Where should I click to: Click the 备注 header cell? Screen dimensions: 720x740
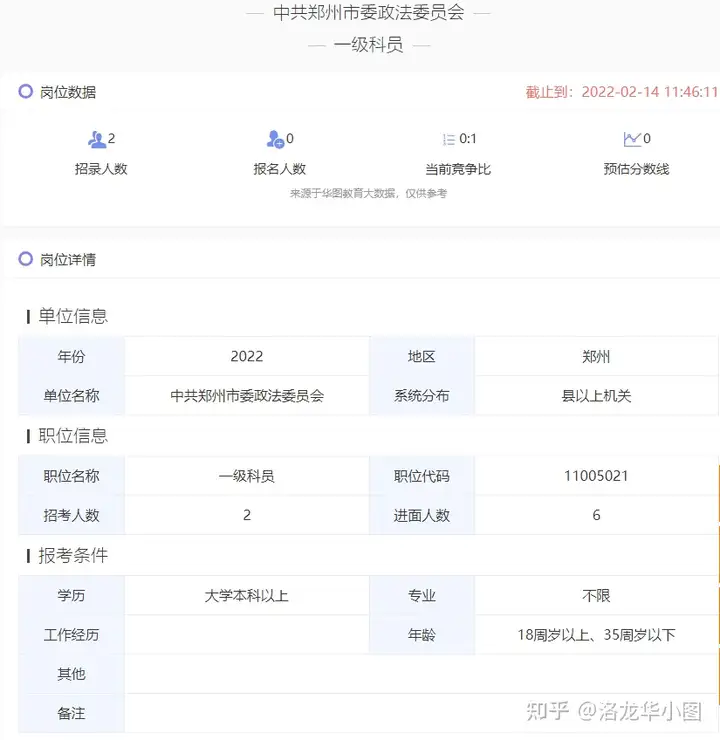pyautogui.click(x=71, y=713)
